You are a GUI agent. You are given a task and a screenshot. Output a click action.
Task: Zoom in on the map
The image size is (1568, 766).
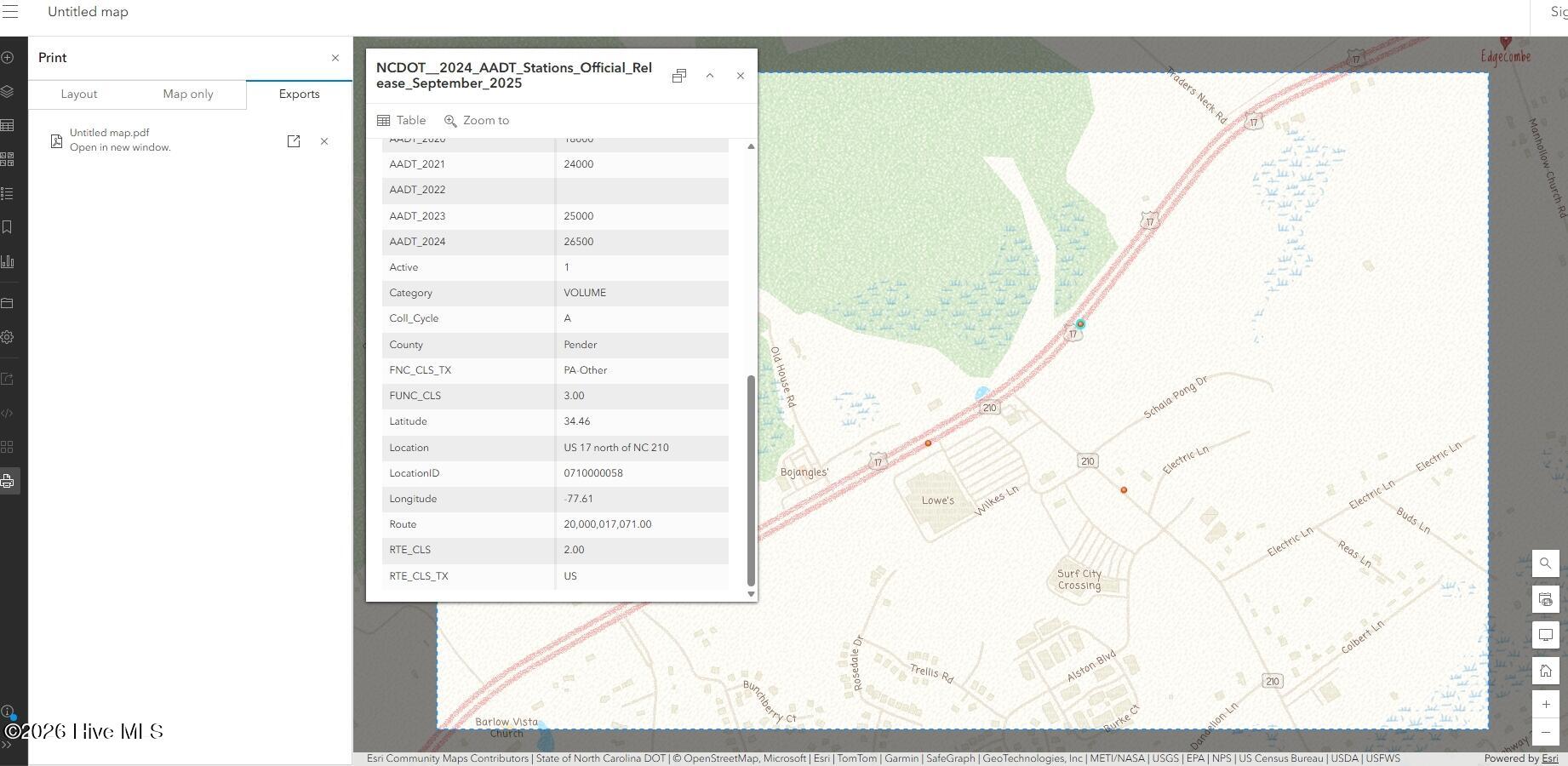(1545, 704)
